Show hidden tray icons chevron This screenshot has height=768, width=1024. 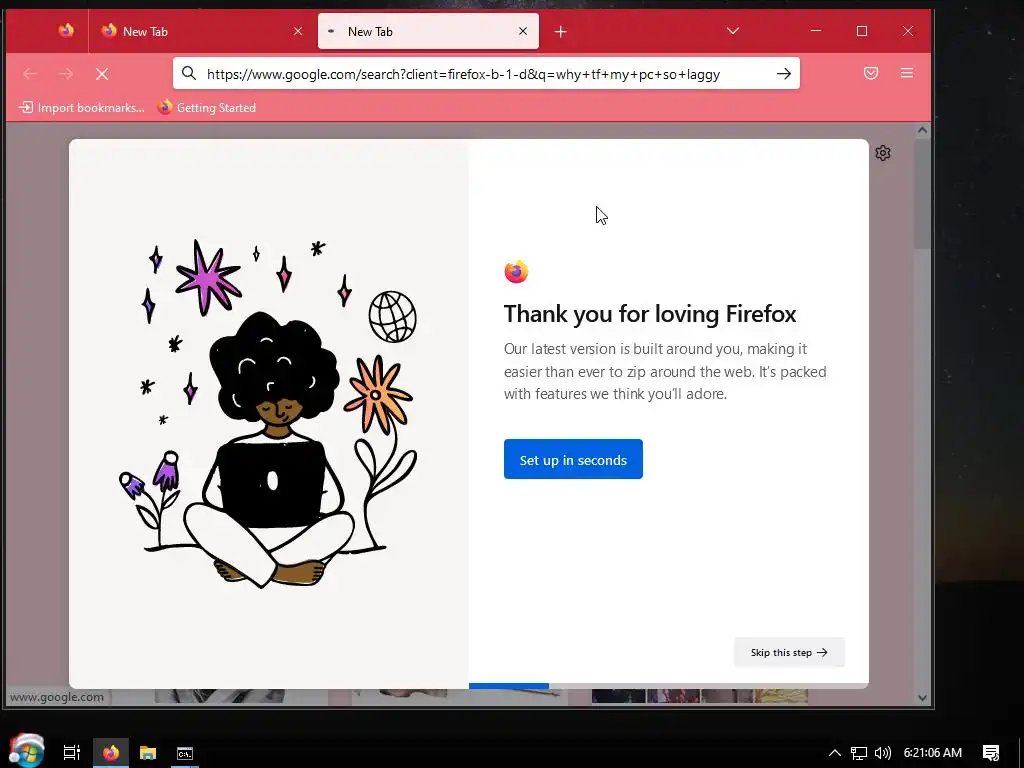835,753
